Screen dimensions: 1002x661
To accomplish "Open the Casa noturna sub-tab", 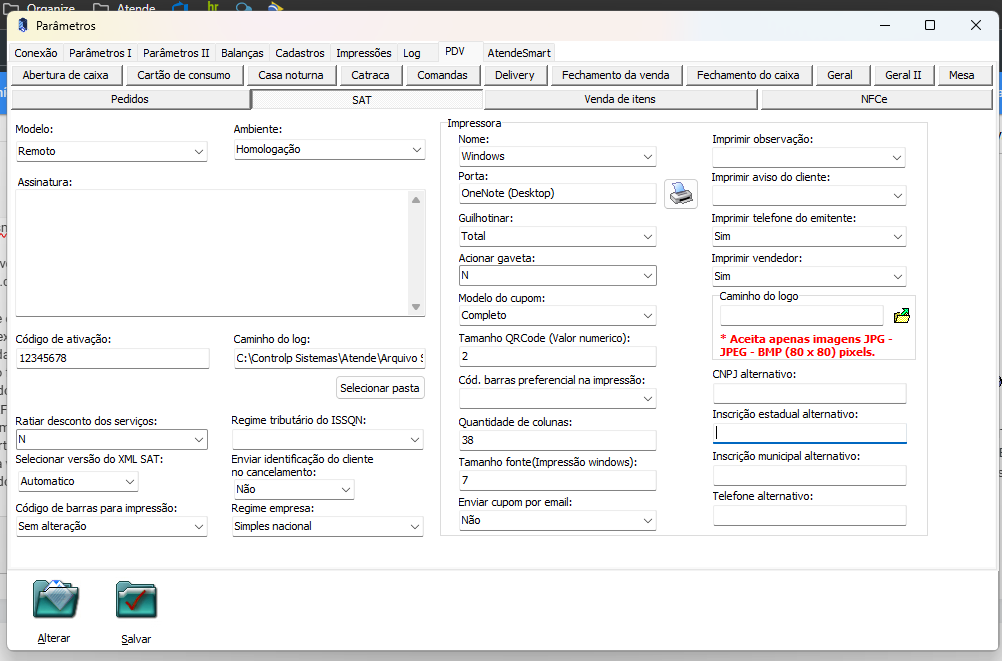I will pos(291,75).
